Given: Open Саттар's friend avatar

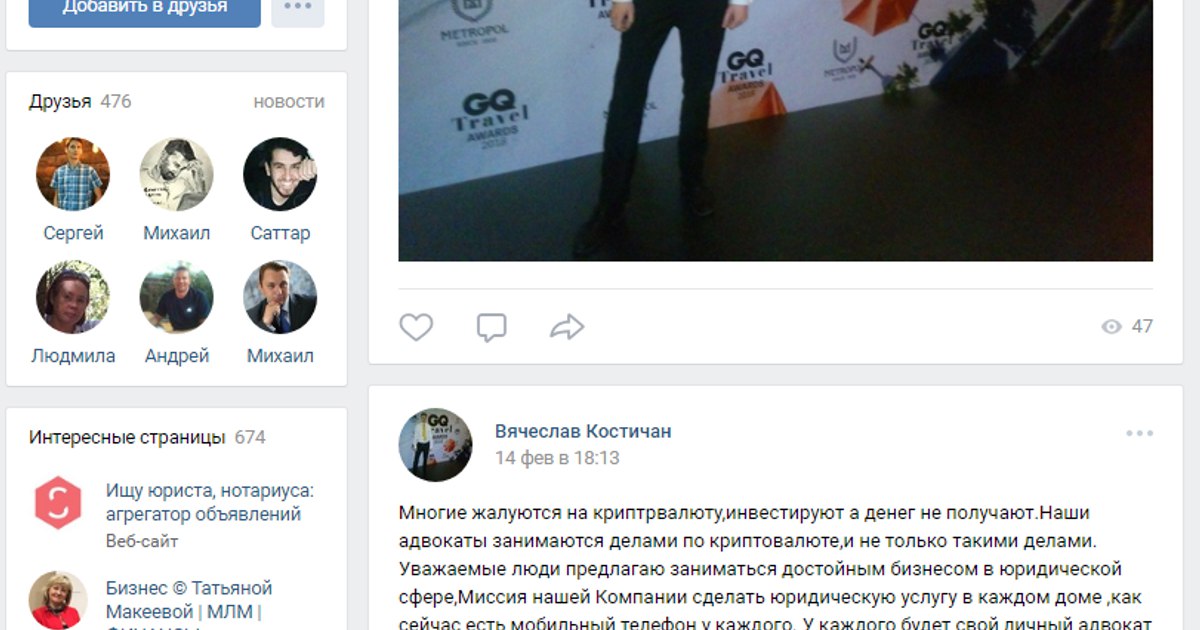Looking at the screenshot, I should click(x=280, y=174).
